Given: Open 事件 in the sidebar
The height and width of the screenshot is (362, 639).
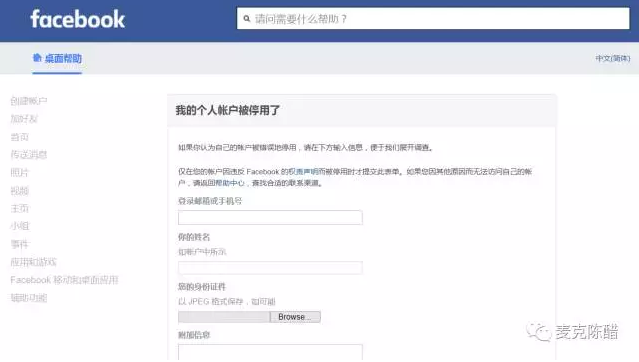Looking at the screenshot, I should (x=20, y=244).
